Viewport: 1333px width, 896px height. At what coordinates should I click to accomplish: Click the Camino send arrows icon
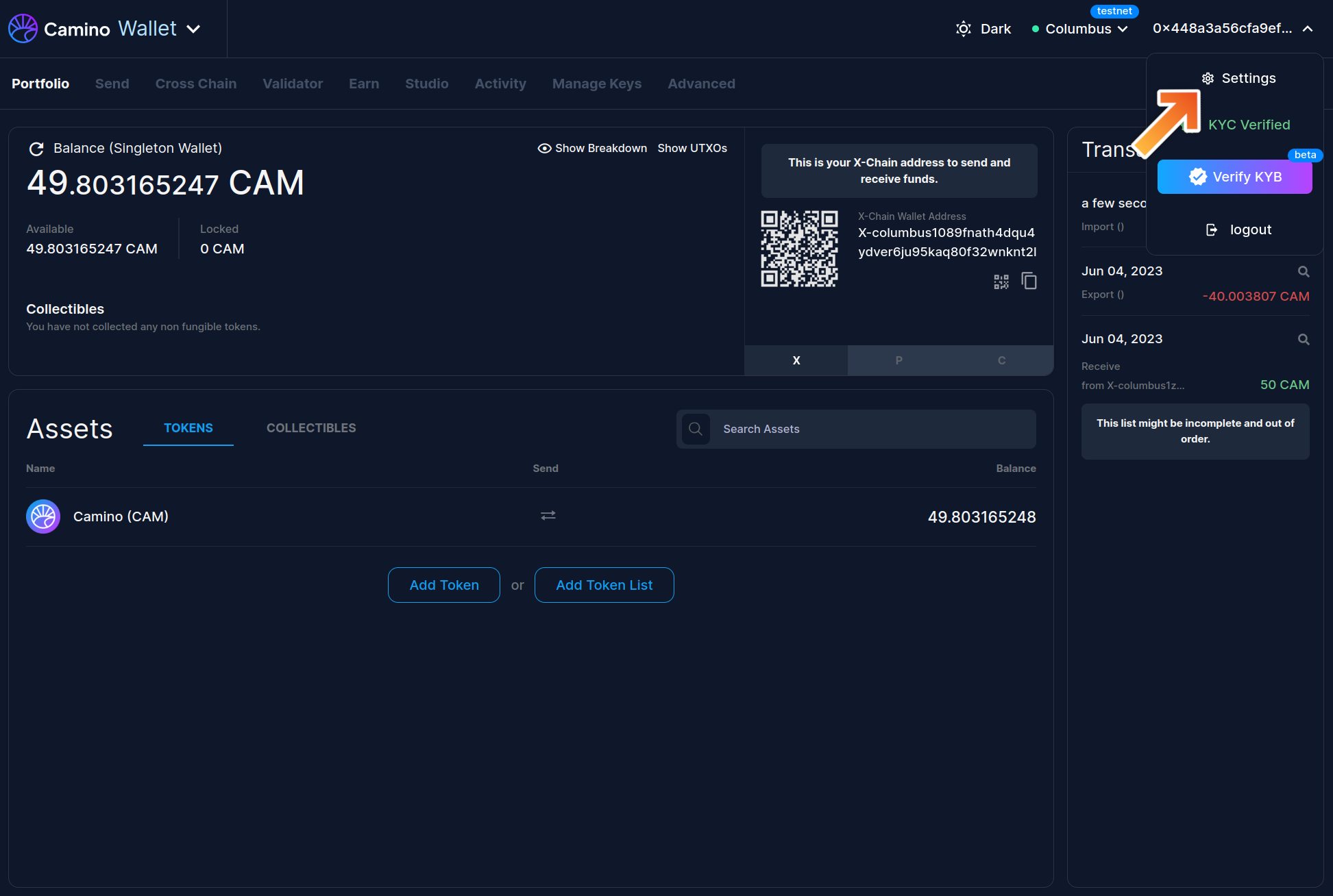pos(548,516)
